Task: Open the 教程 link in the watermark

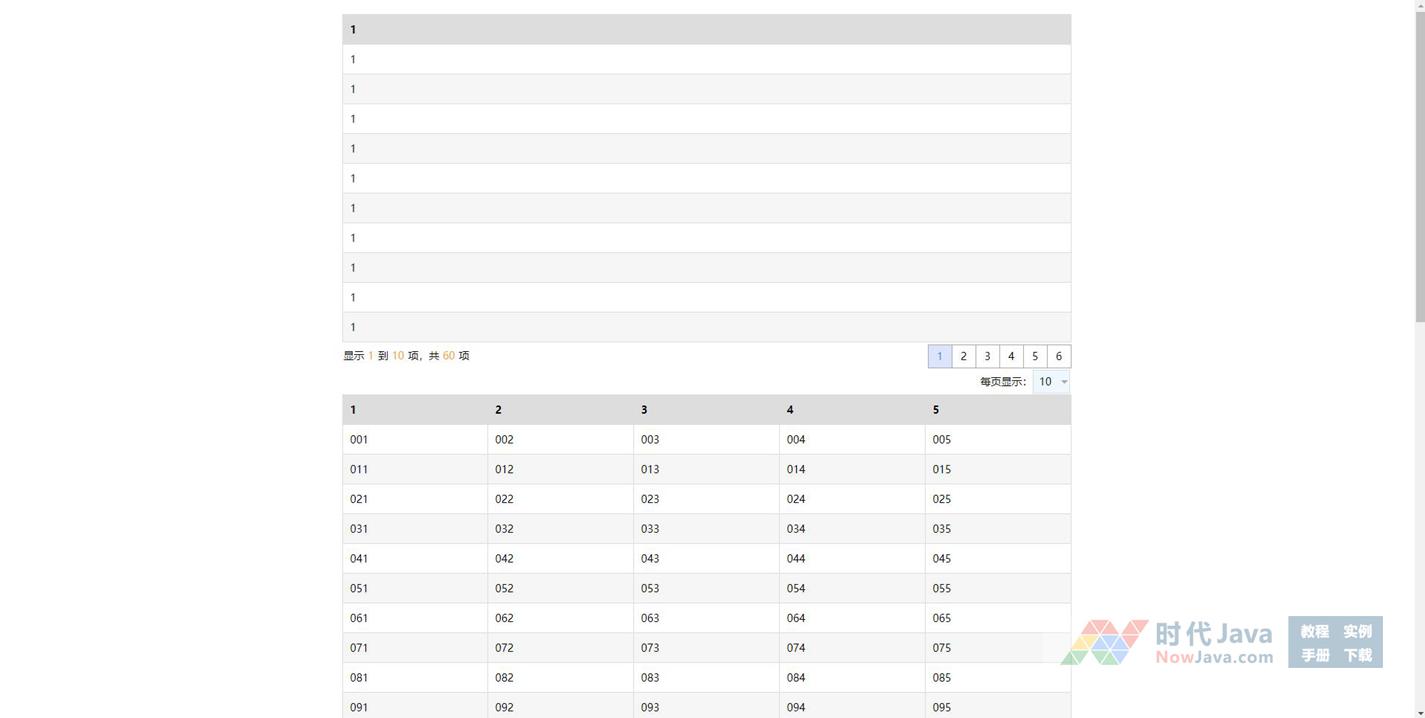Action: tap(1314, 631)
